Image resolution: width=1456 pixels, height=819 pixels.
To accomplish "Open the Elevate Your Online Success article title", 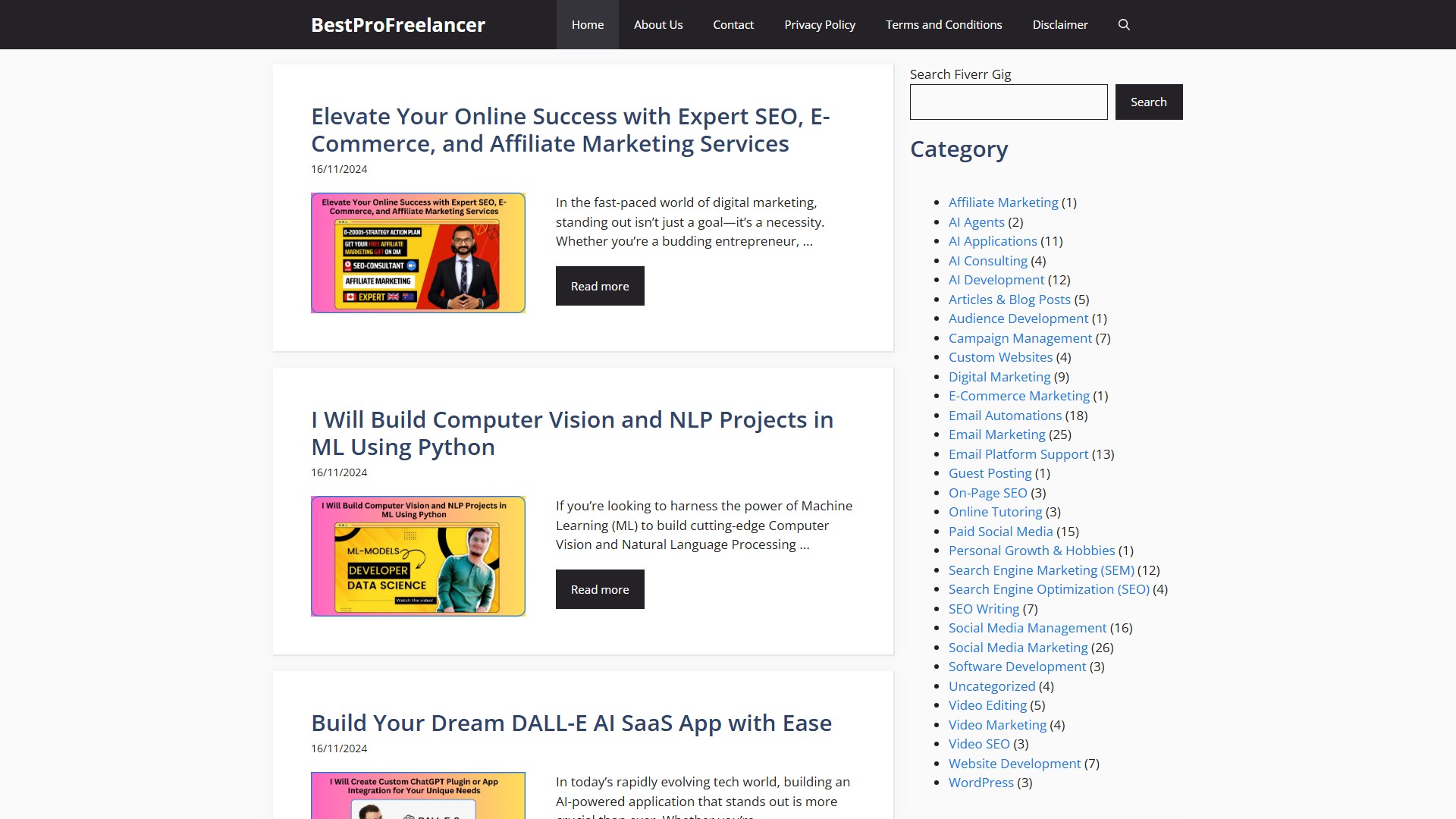I will 570,130.
